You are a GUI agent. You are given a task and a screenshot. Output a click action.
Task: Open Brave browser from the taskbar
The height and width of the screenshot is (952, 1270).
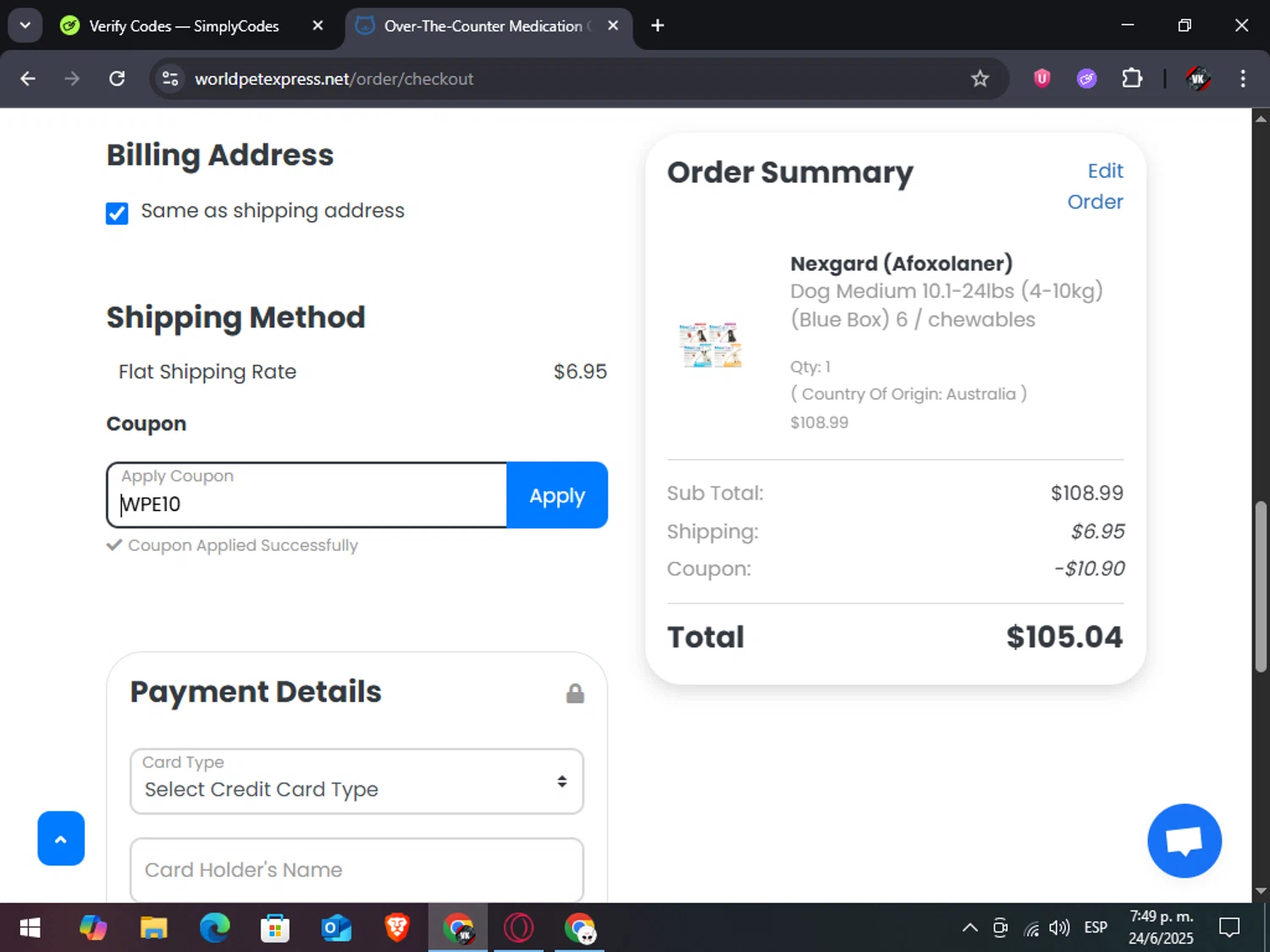point(397,928)
